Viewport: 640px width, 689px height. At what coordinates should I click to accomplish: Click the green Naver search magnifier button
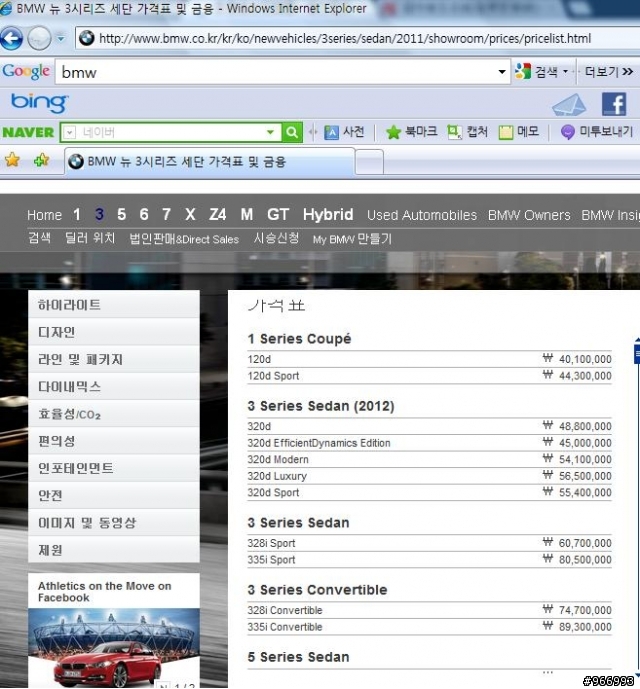(292, 132)
